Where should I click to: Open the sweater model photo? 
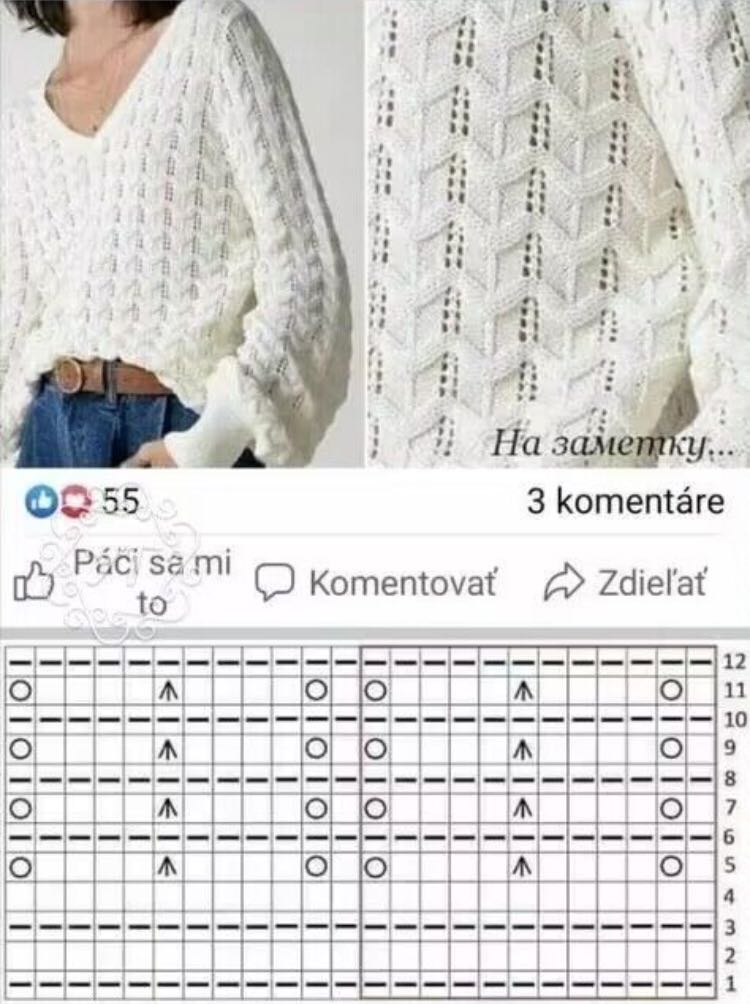179,233
